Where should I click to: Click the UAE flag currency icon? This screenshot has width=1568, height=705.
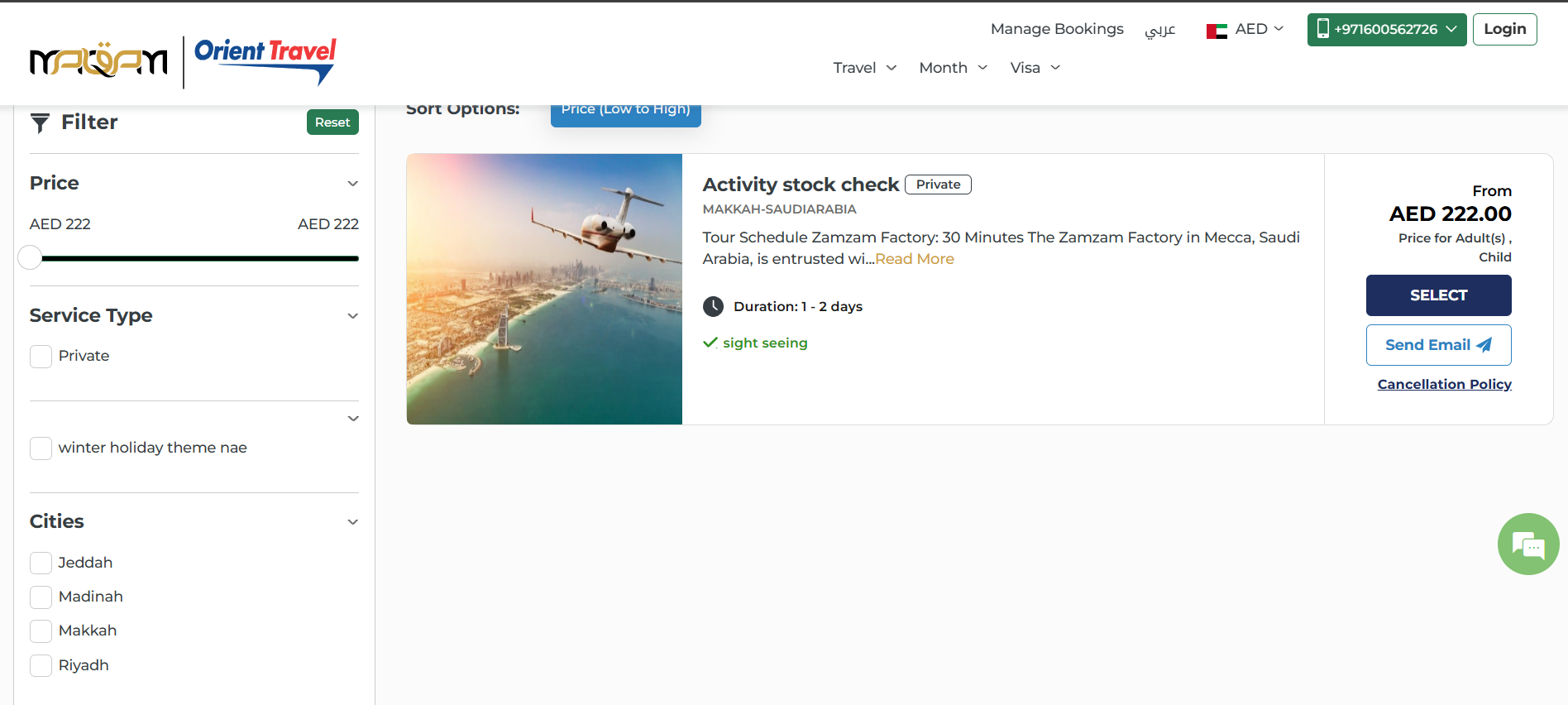pyautogui.click(x=1216, y=31)
